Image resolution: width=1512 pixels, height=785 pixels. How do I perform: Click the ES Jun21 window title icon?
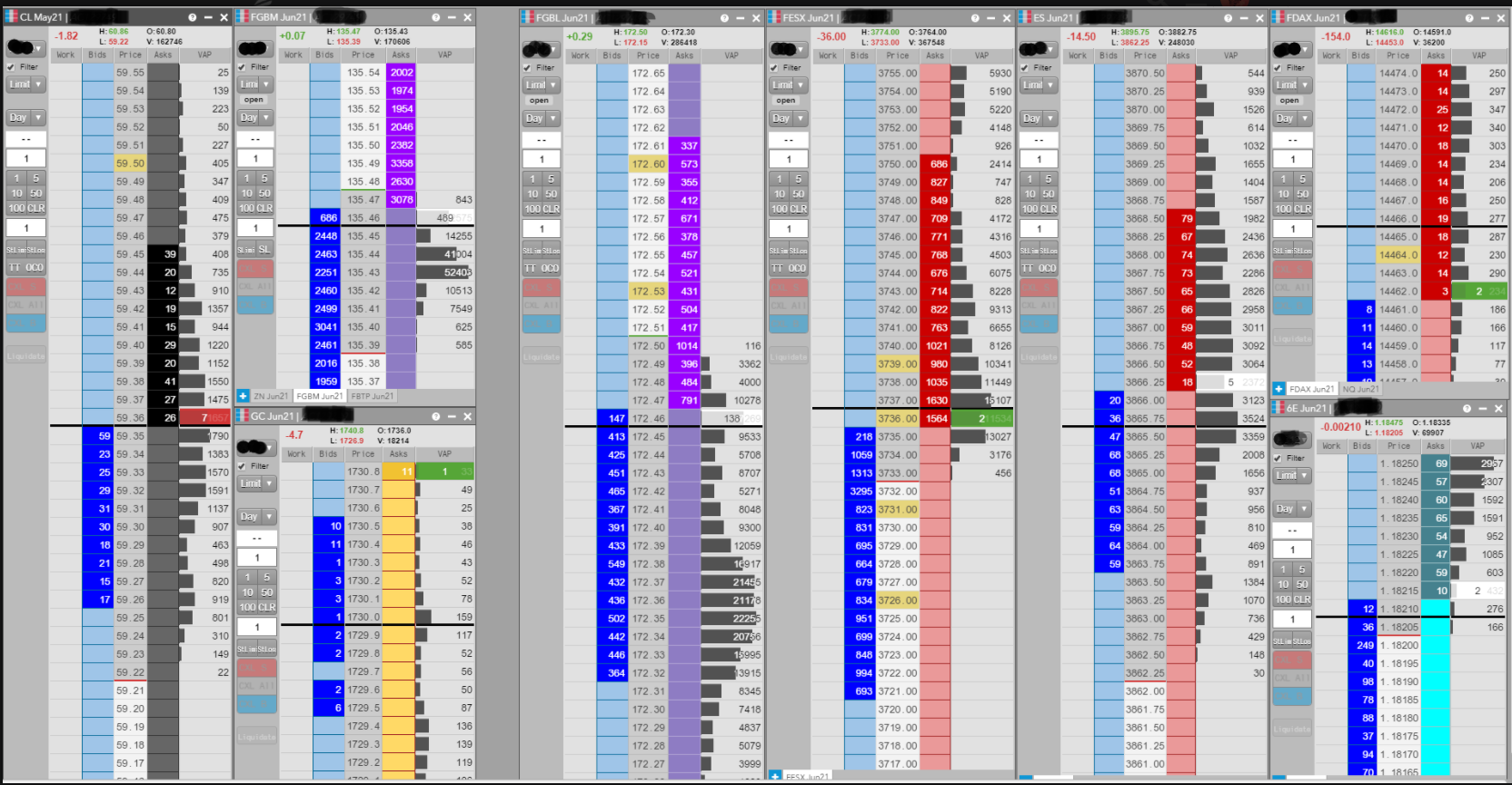(x=1026, y=18)
